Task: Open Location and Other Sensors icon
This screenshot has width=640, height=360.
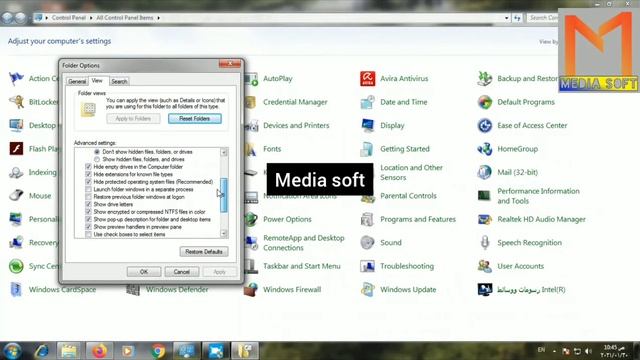Action: click(x=411, y=172)
